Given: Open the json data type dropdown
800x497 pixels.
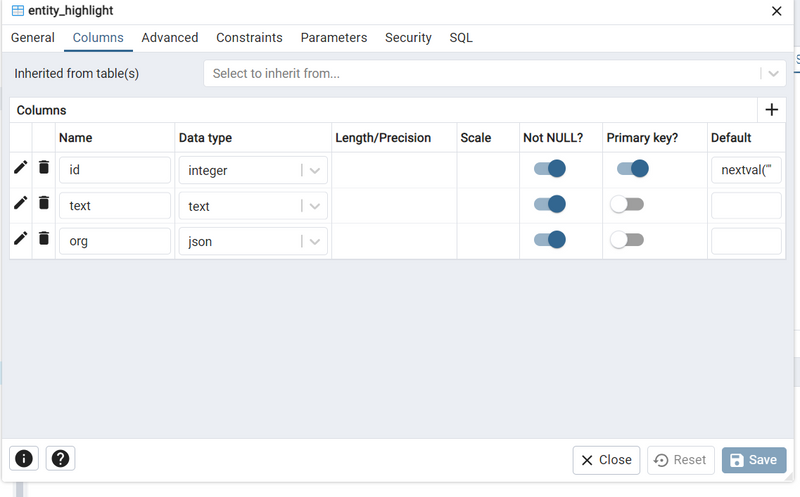Looking at the screenshot, I should click(315, 242).
